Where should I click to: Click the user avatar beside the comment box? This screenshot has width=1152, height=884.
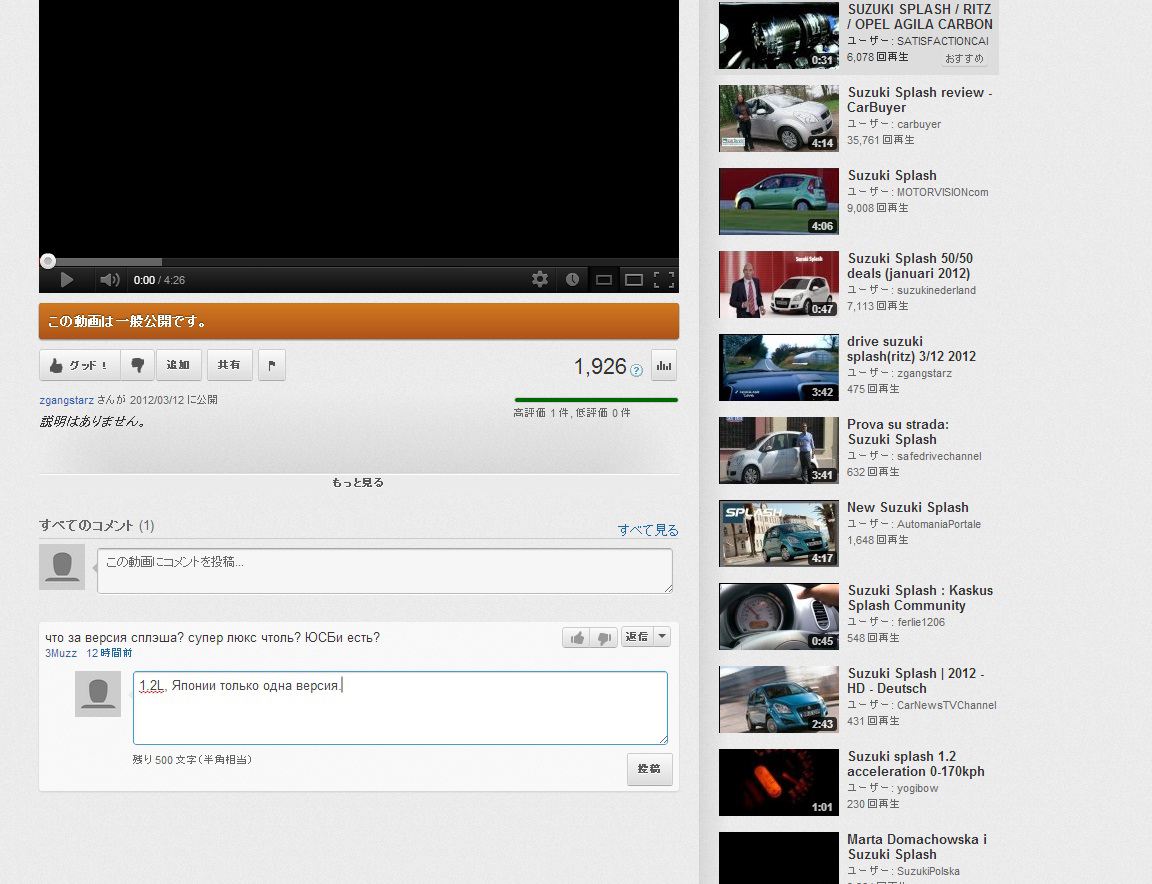point(62,567)
